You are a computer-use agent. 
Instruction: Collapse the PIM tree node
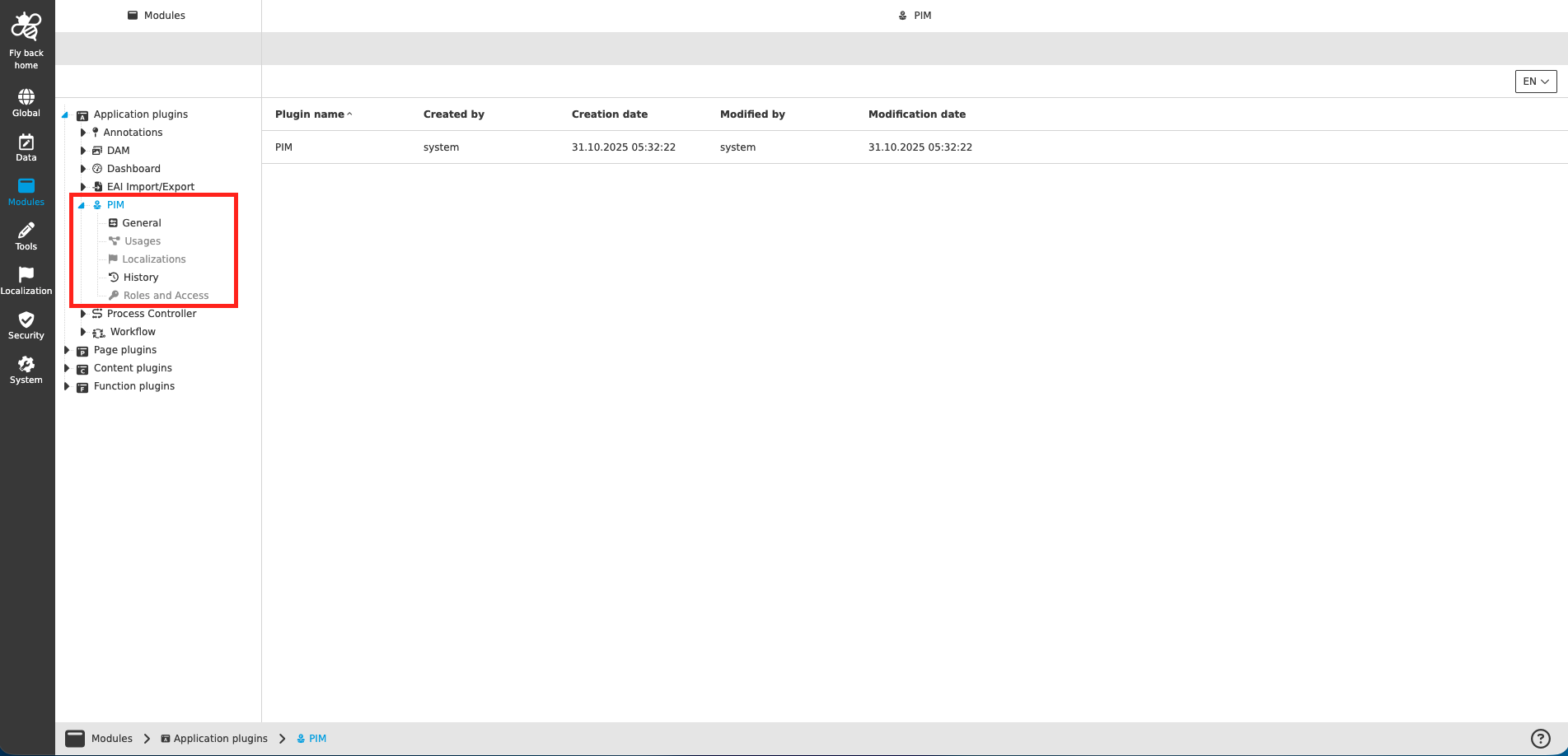(x=80, y=204)
